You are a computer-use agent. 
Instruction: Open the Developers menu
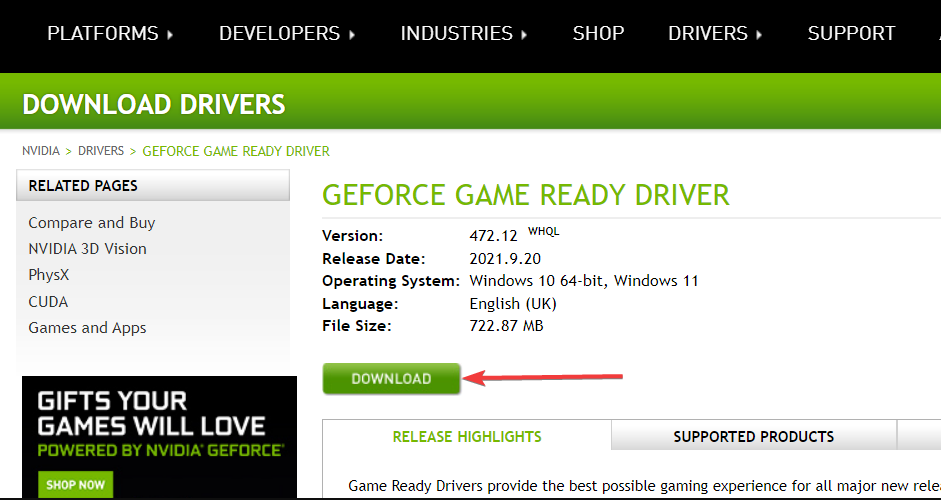(x=280, y=34)
